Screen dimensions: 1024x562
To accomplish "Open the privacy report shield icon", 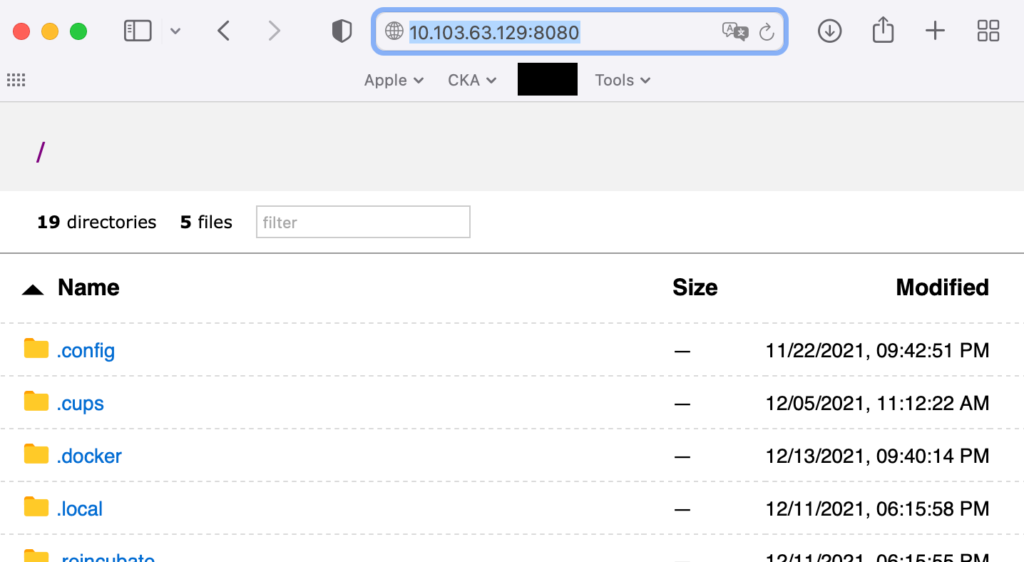I will point(342,31).
